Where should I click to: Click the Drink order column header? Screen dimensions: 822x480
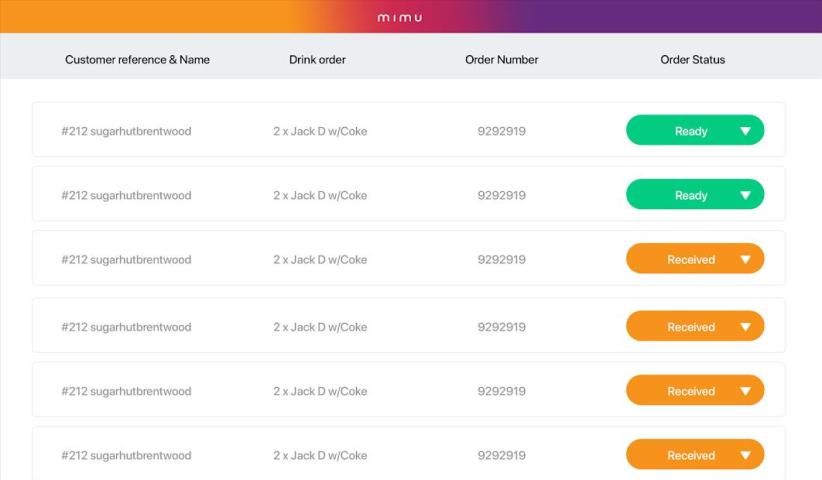coord(317,60)
